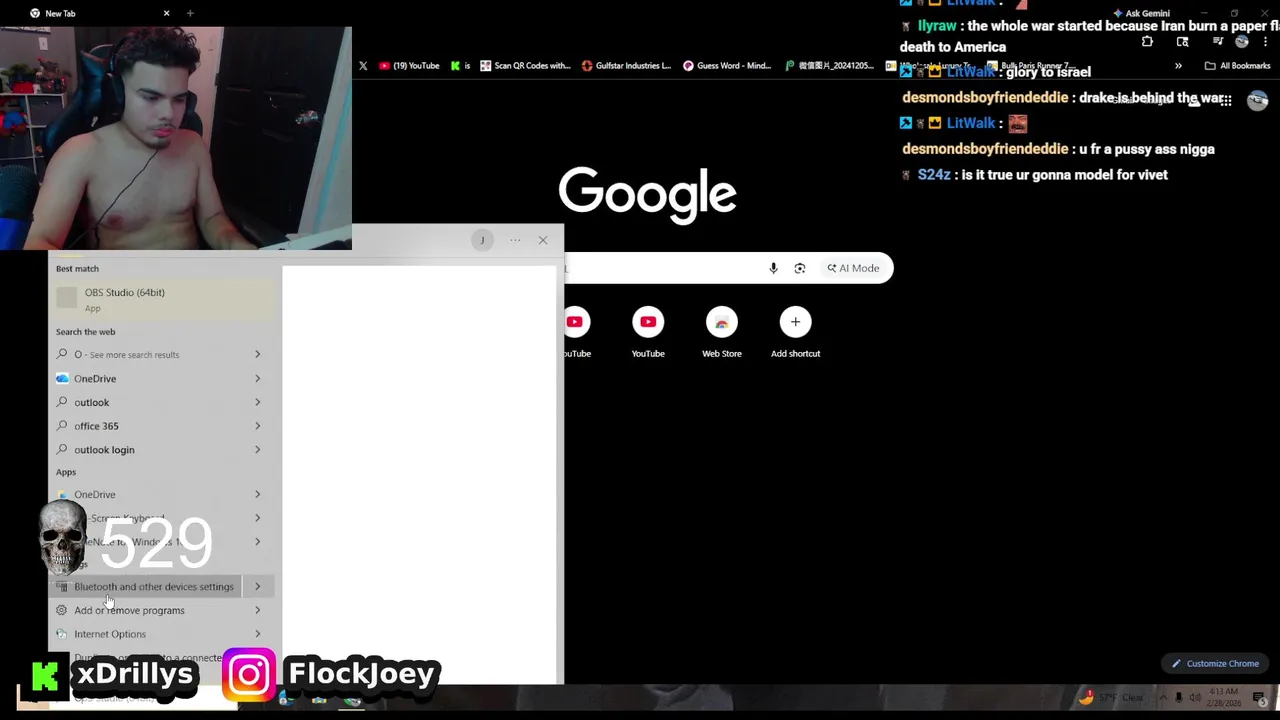Viewport: 1280px width, 720px height.
Task: Start voice search with the microphone icon
Action: coord(773,268)
